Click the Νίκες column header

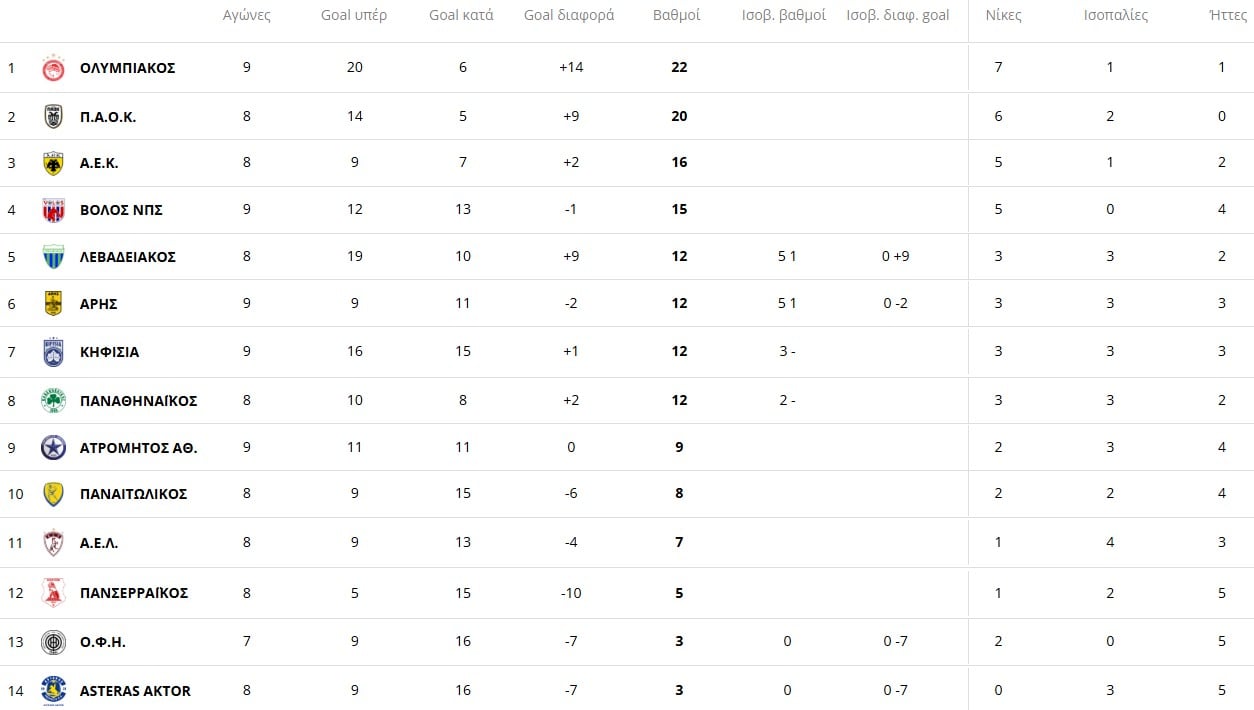tap(1003, 15)
